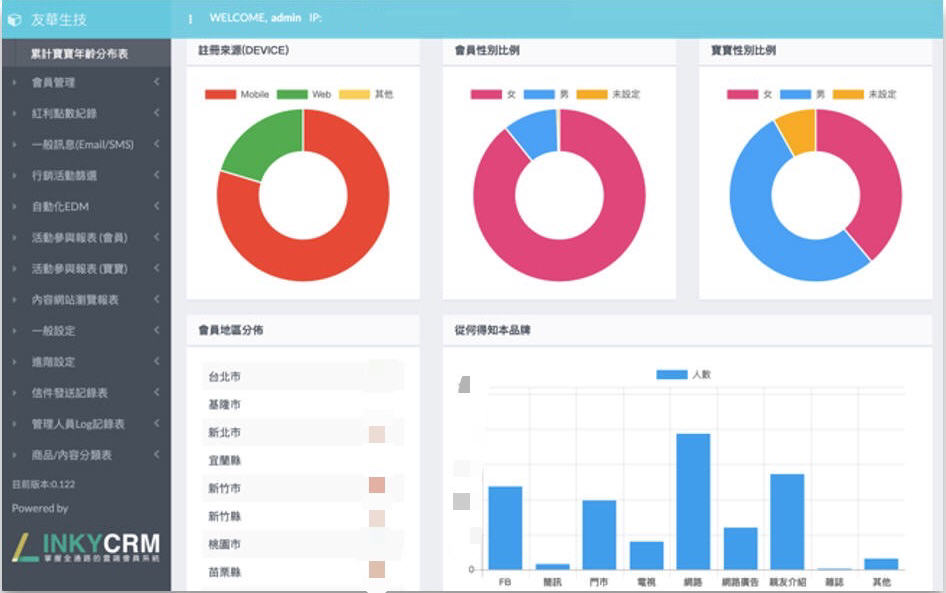Image resolution: width=946 pixels, height=593 pixels.
Task: Open 累計寶寶年齡分布表 sidebar item
Action: (86, 53)
